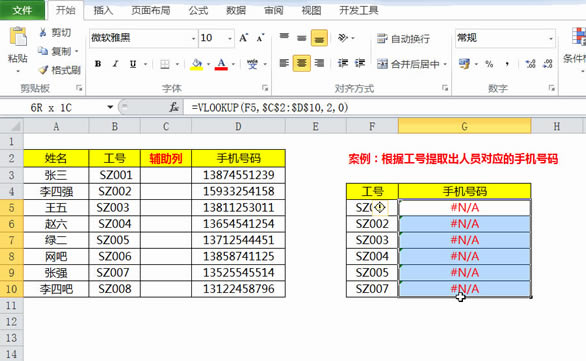Increase the indent
The image size is (586, 361).
click(360, 63)
